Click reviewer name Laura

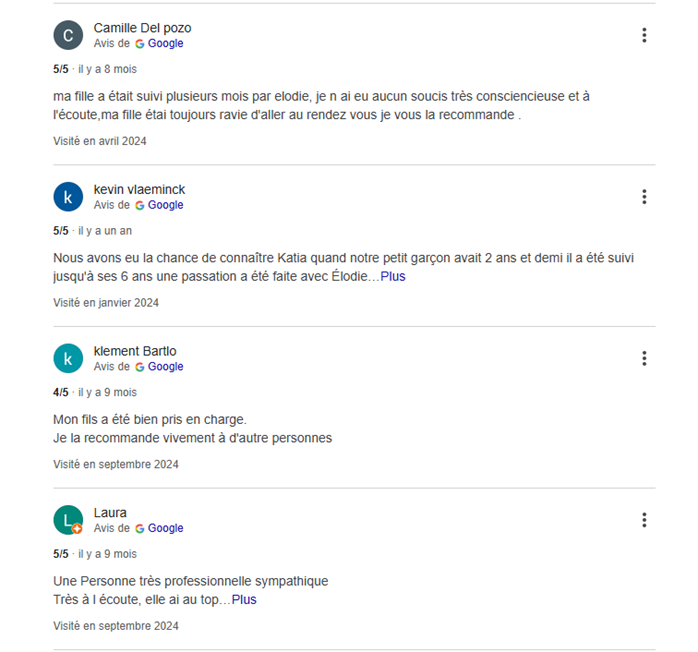coord(110,513)
